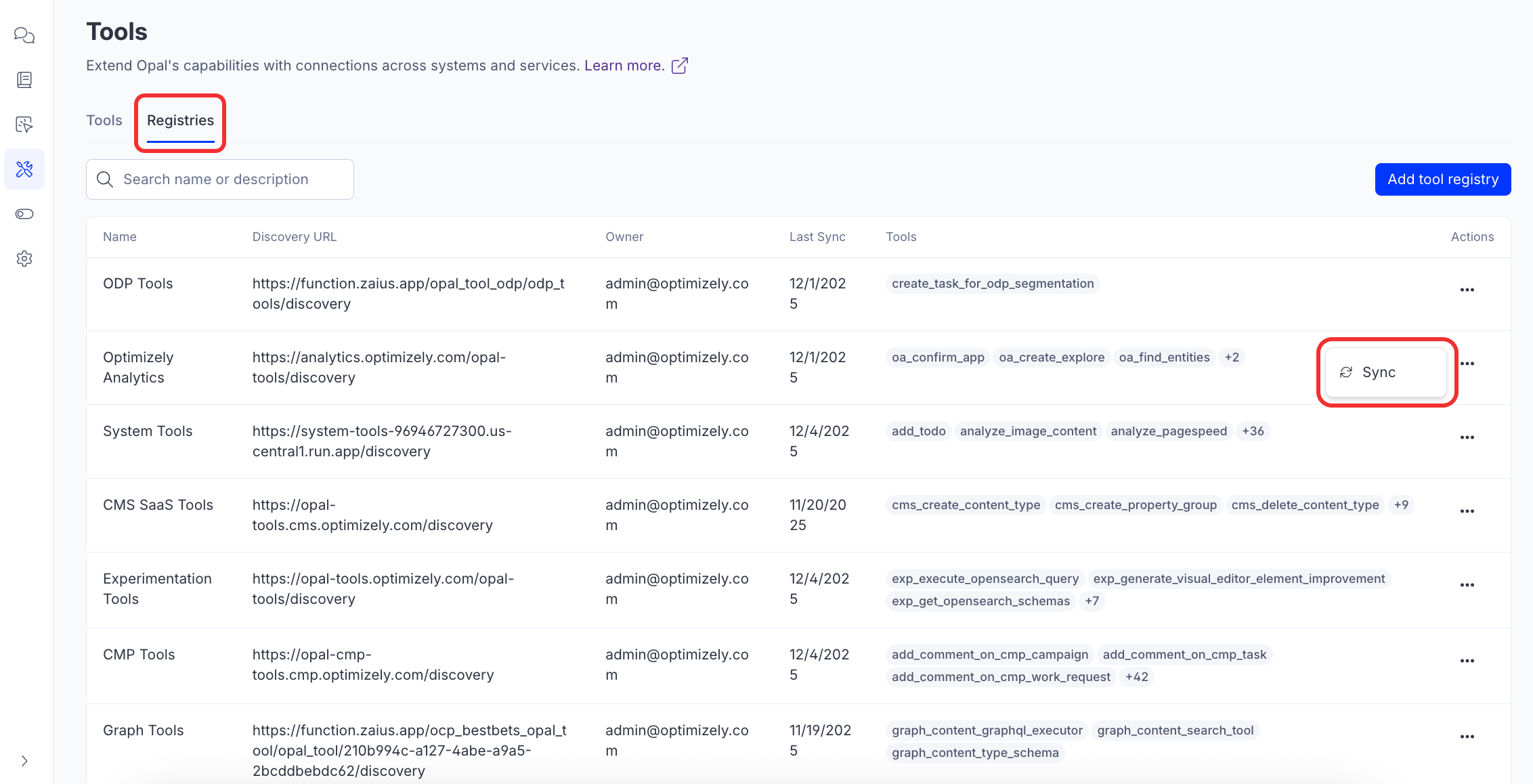Screen dimensions: 1533x784
Task: Click Sync in the actions popup
Action: pos(1379,372)
